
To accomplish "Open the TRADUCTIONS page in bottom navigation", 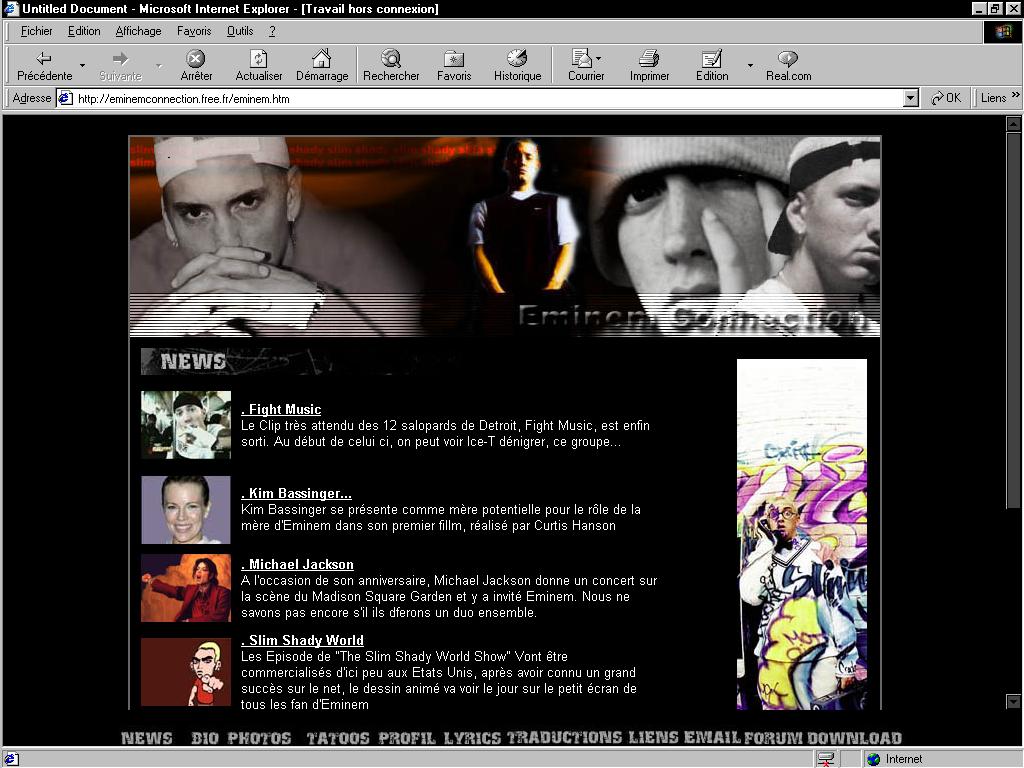I will [565, 737].
